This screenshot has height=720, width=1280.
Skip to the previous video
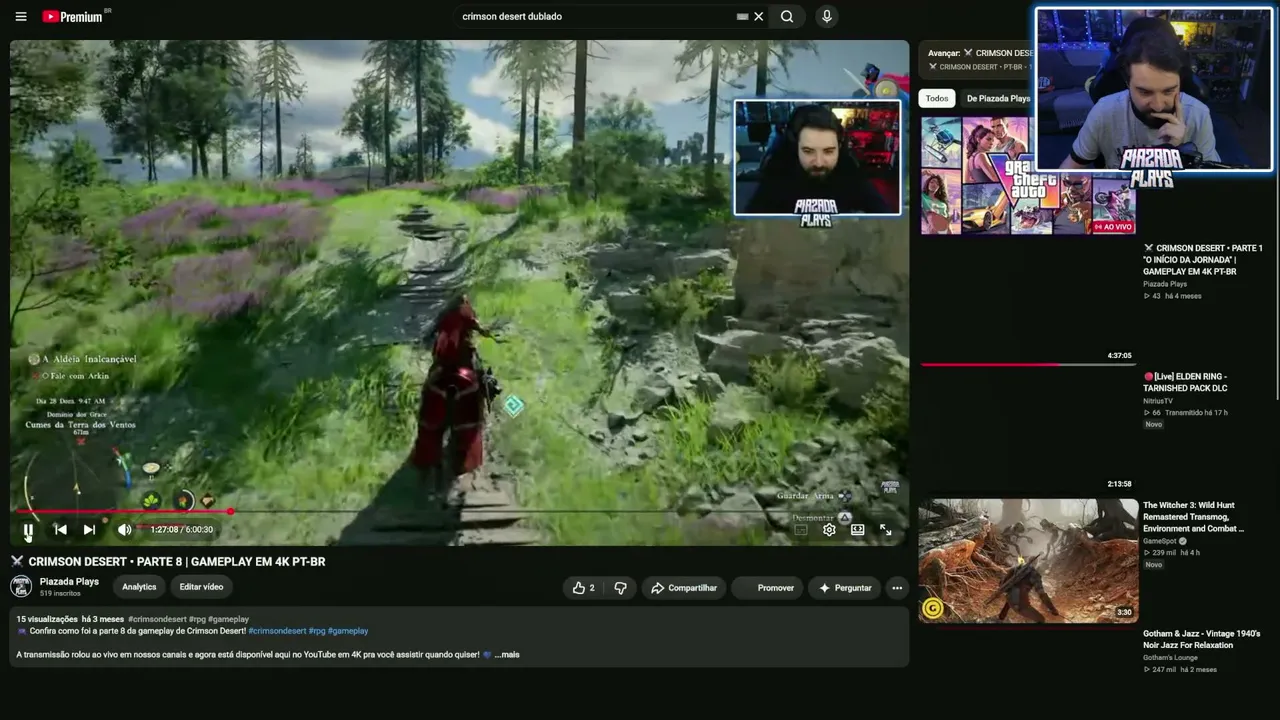(60, 530)
